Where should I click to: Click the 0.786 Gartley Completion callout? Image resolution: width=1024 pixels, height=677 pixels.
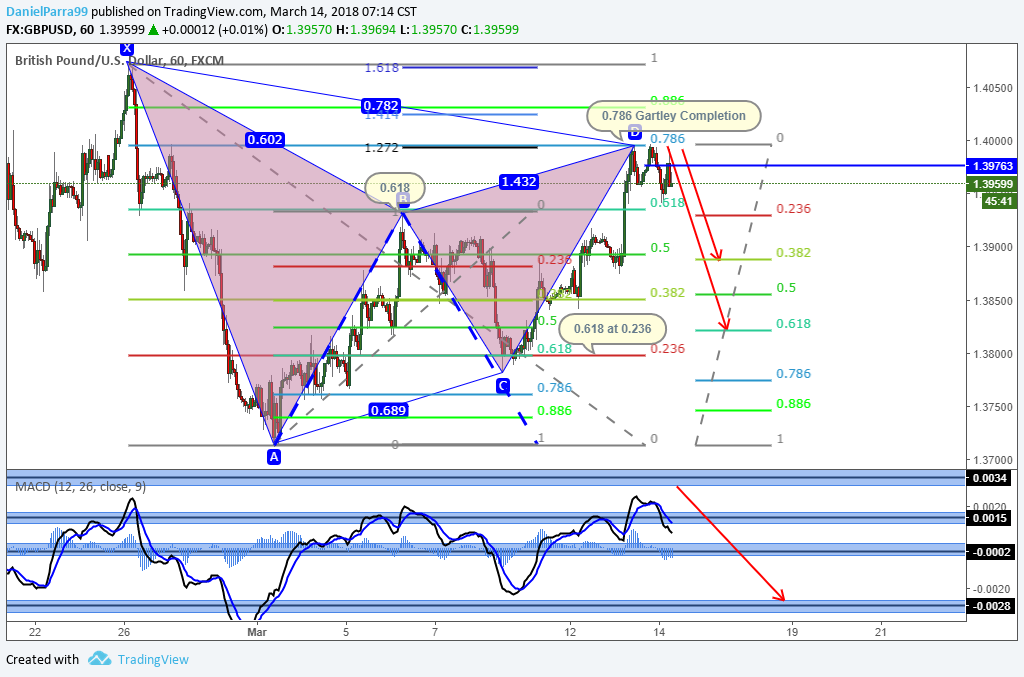[x=673, y=116]
